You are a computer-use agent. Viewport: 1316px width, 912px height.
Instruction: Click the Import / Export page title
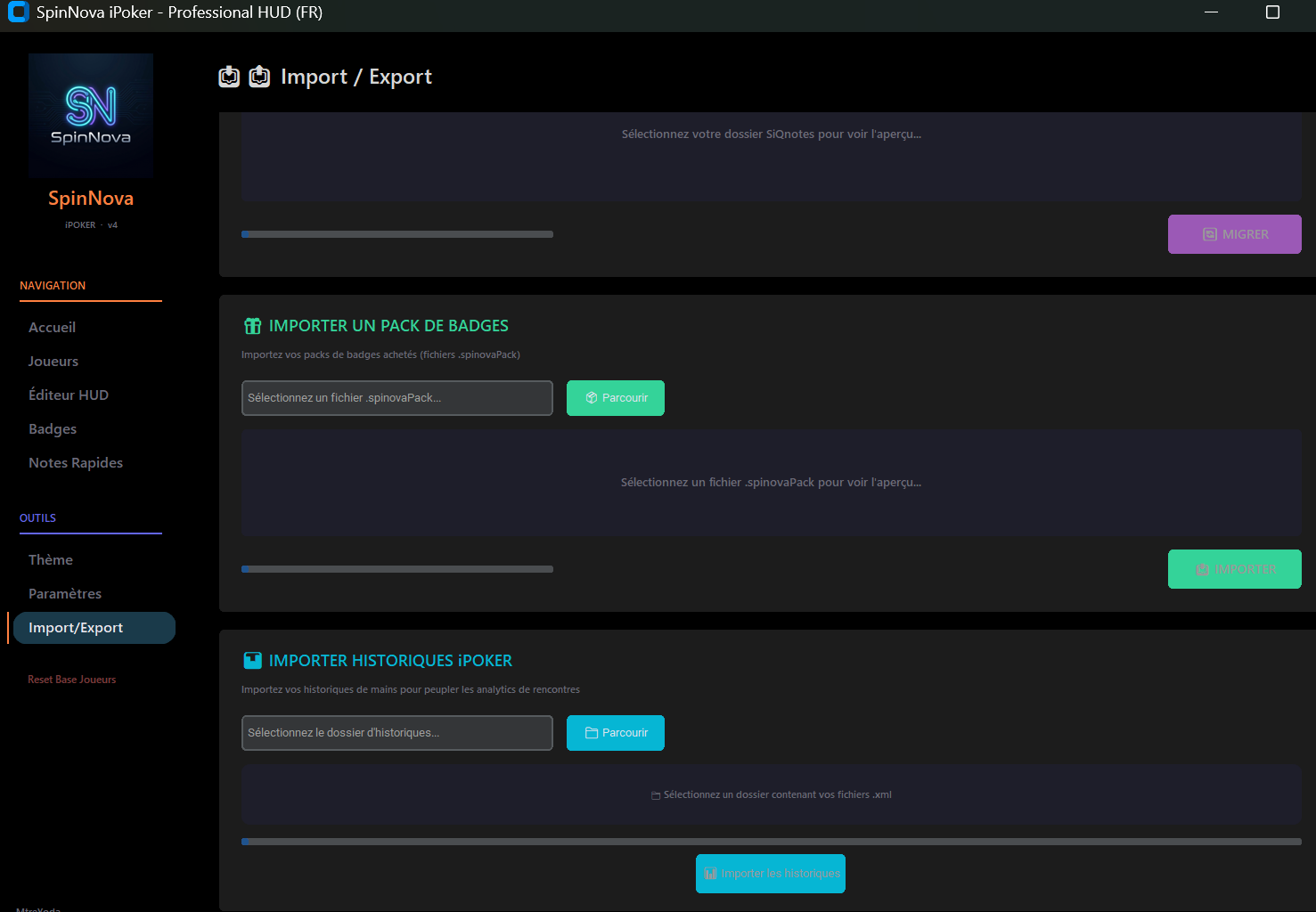[x=356, y=77]
